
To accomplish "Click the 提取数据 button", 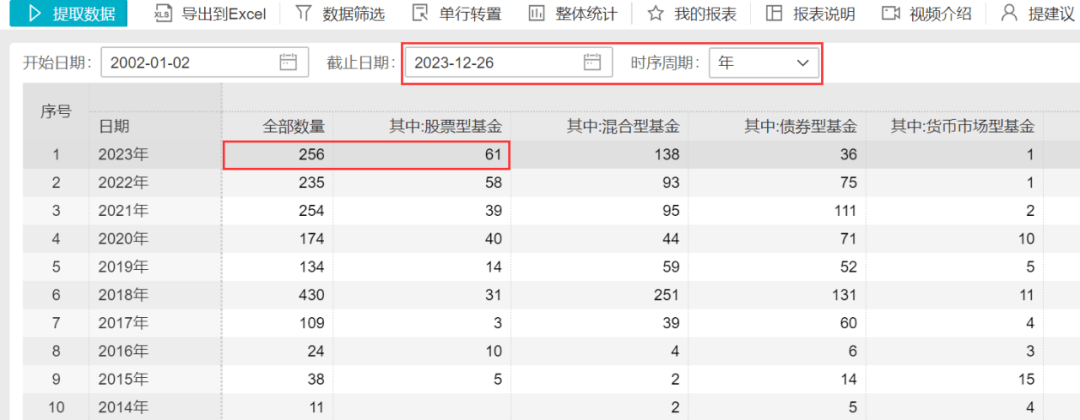I will pos(68,13).
